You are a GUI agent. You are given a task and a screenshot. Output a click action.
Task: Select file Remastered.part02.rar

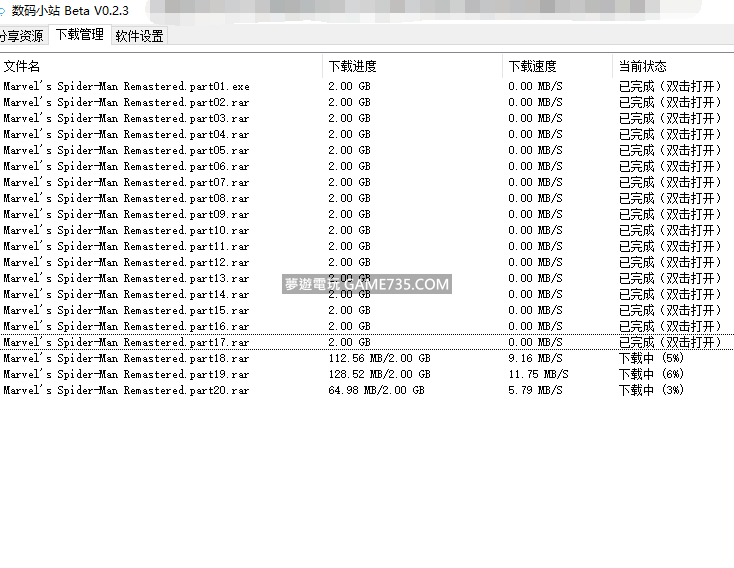(x=126, y=102)
